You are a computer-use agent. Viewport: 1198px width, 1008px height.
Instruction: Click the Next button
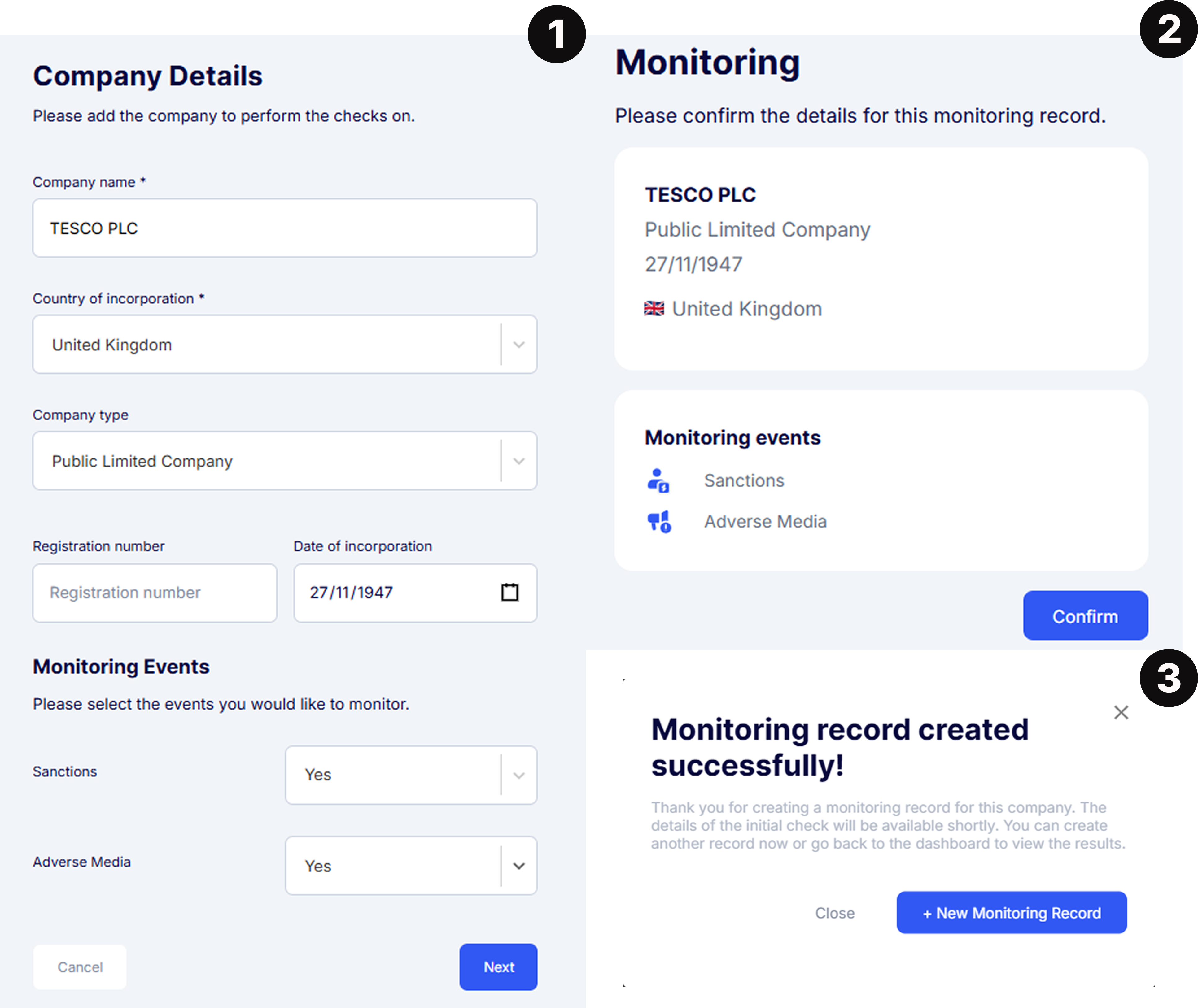click(x=498, y=967)
